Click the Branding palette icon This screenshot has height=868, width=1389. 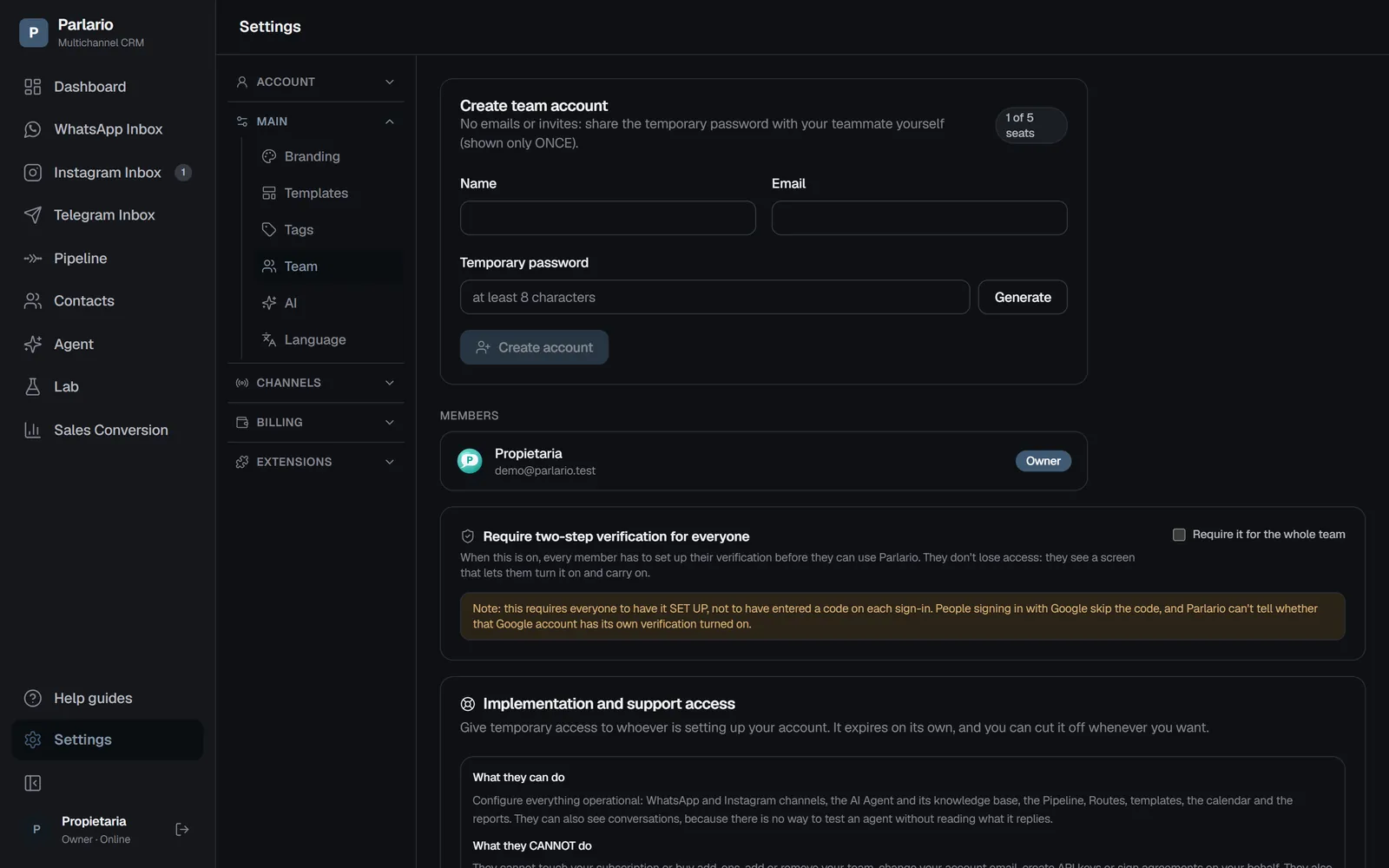pyautogui.click(x=269, y=156)
